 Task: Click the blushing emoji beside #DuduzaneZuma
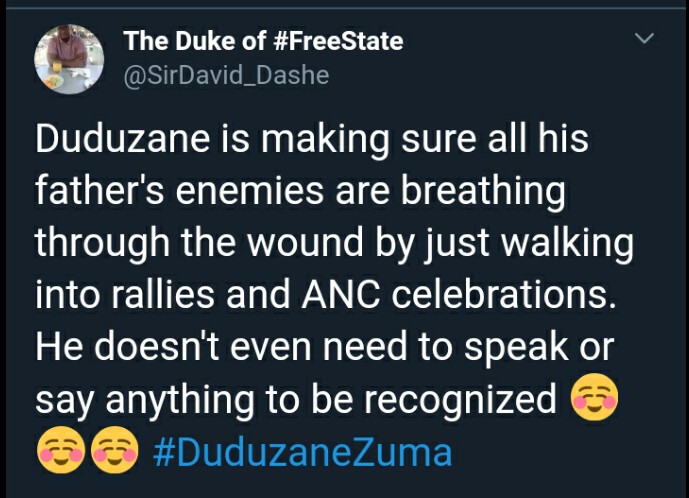(x=114, y=449)
